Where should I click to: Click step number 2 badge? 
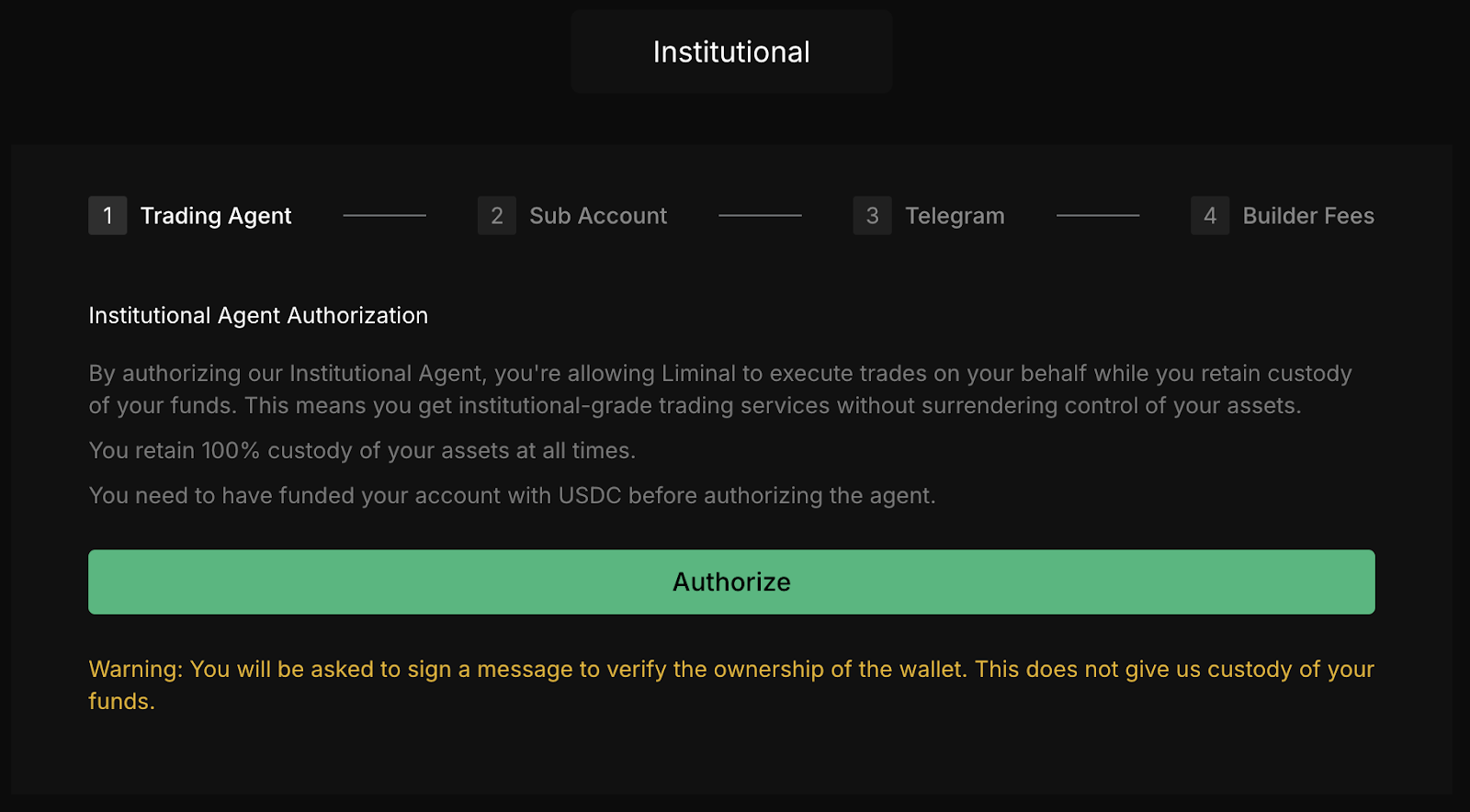[x=496, y=216]
